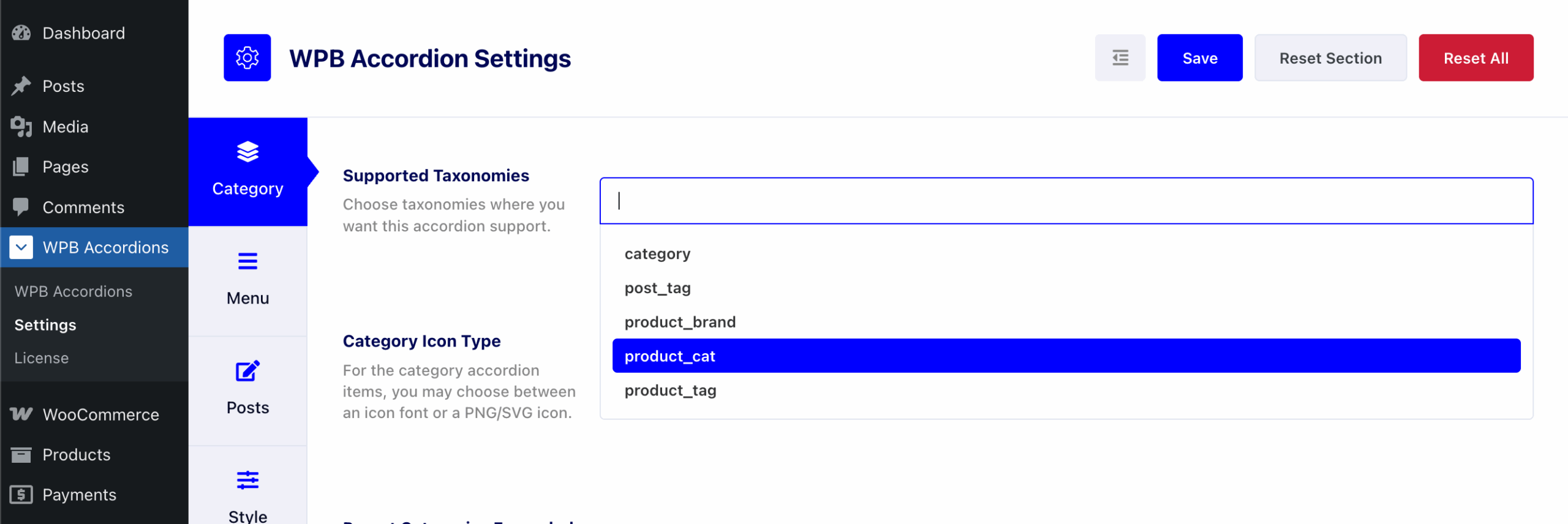Select the Category layers icon tab
This screenshot has height=524, width=1568.
click(x=247, y=152)
